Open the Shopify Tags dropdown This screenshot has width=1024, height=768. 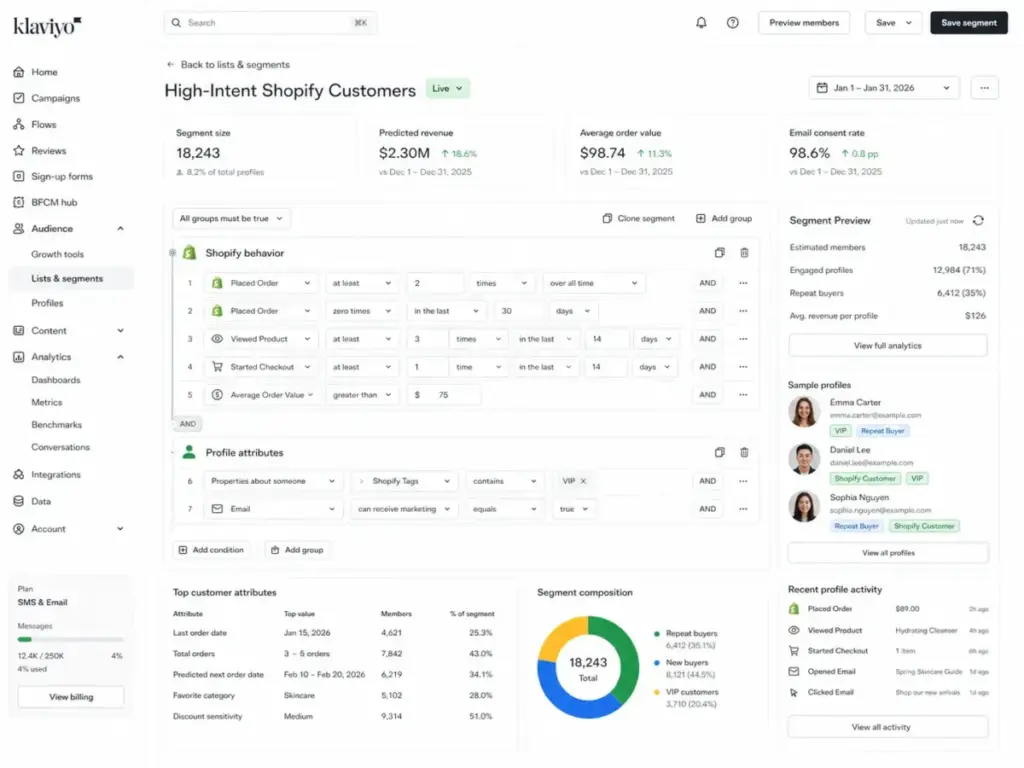(x=404, y=481)
